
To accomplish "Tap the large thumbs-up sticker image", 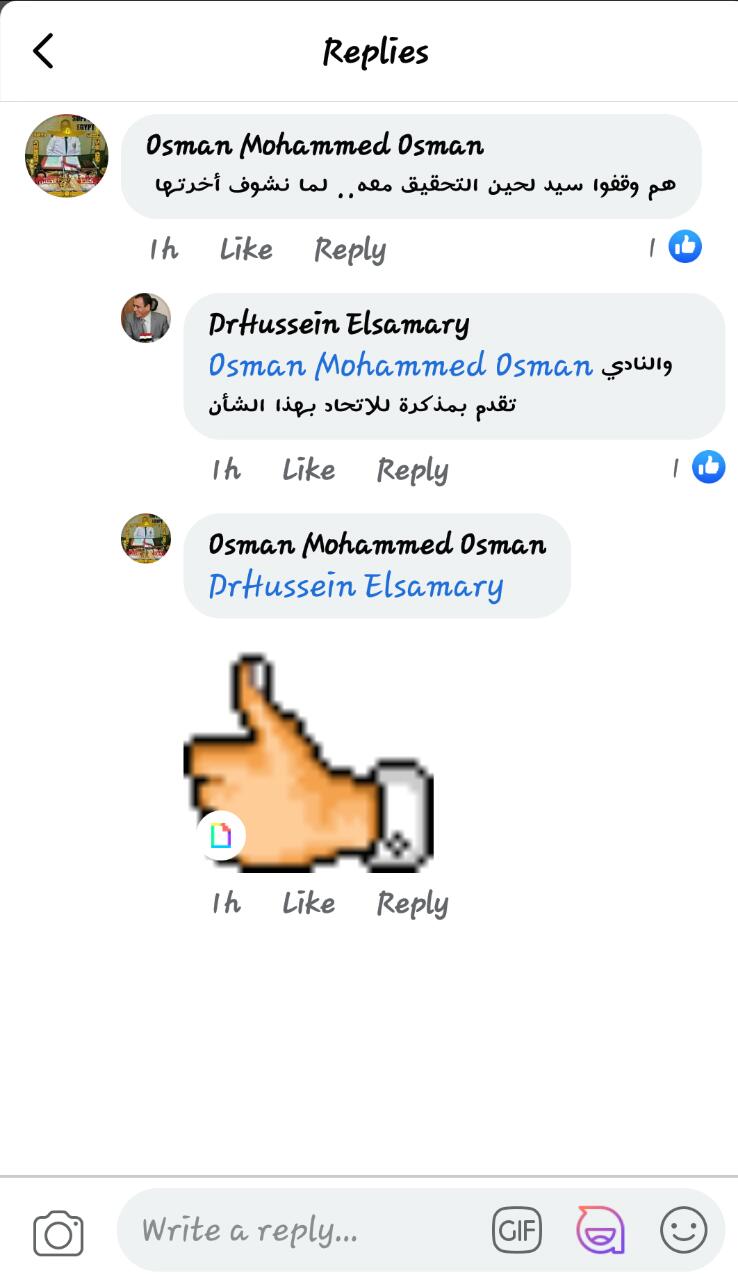I will click(309, 762).
